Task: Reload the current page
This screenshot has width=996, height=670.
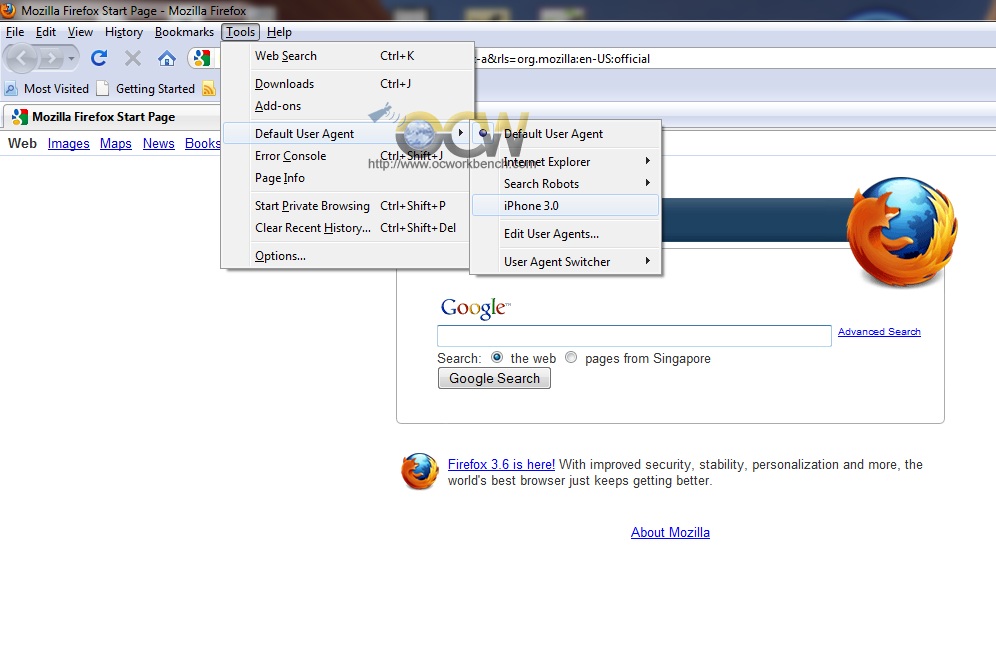Action: click(98, 58)
